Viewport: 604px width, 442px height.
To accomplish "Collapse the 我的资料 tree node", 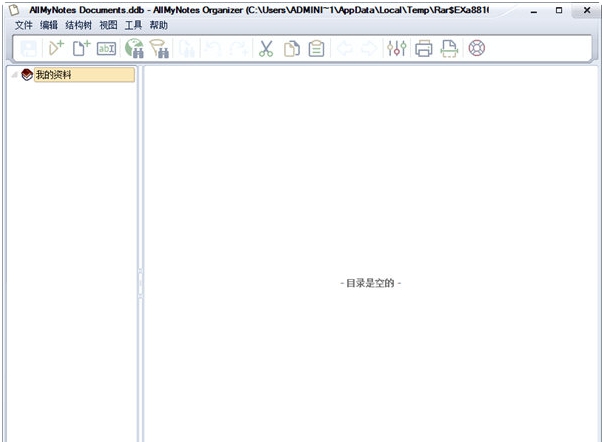I will (x=14, y=74).
